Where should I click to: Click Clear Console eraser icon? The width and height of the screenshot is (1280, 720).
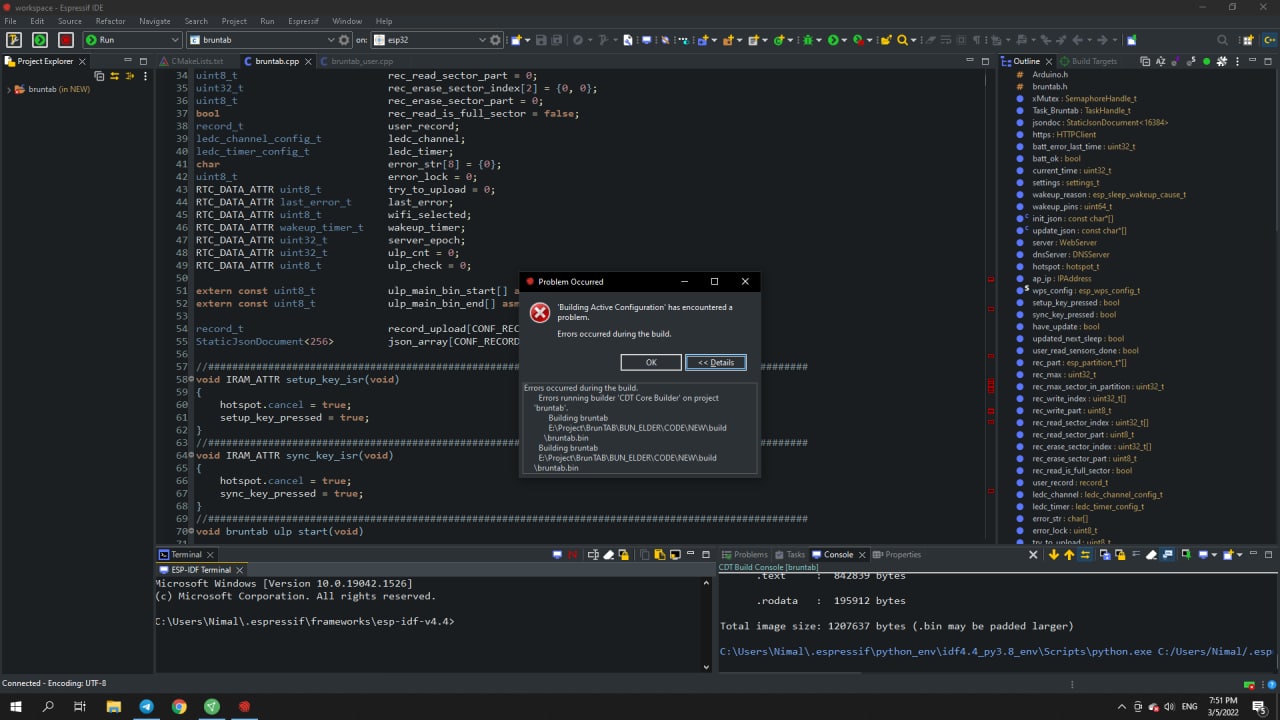click(1151, 554)
